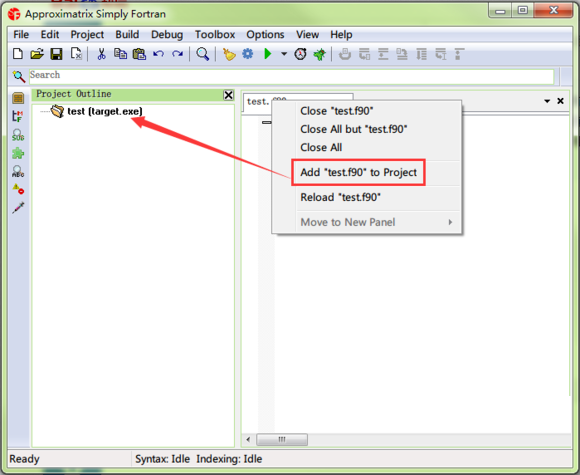The image size is (580, 475).
Task: Select Reload "test.f90" menu entry
Action: 340,197
